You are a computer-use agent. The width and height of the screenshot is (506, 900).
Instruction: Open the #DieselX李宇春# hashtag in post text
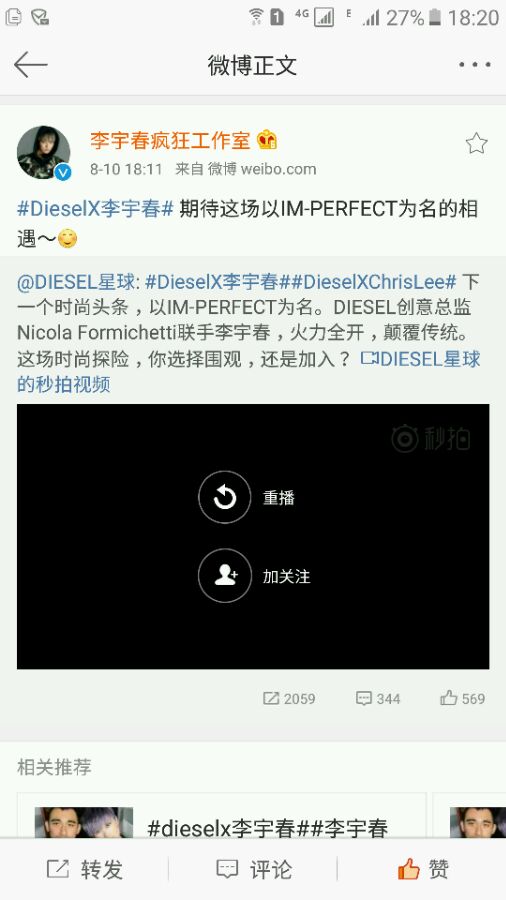click(95, 209)
